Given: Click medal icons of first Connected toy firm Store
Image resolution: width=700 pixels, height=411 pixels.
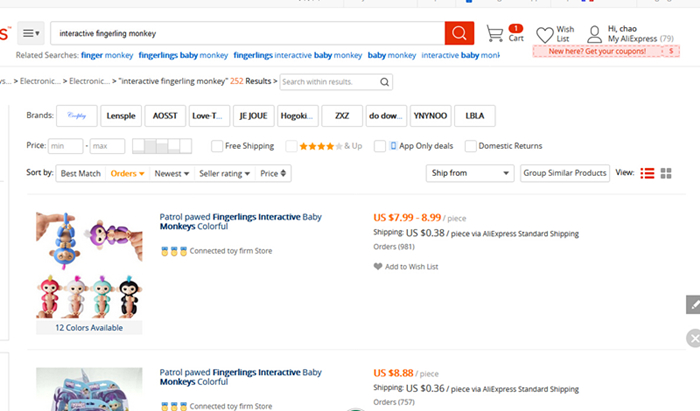Looking at the screenshot, I should pos(174,251).
